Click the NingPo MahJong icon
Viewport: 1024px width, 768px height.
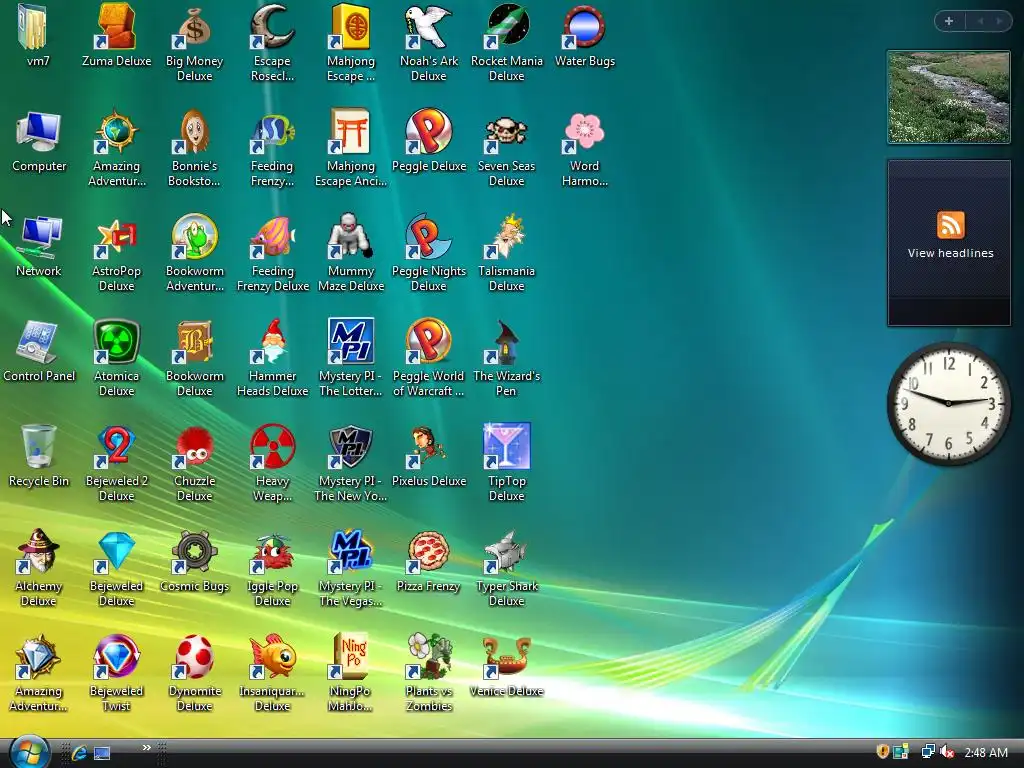(351, 657)
